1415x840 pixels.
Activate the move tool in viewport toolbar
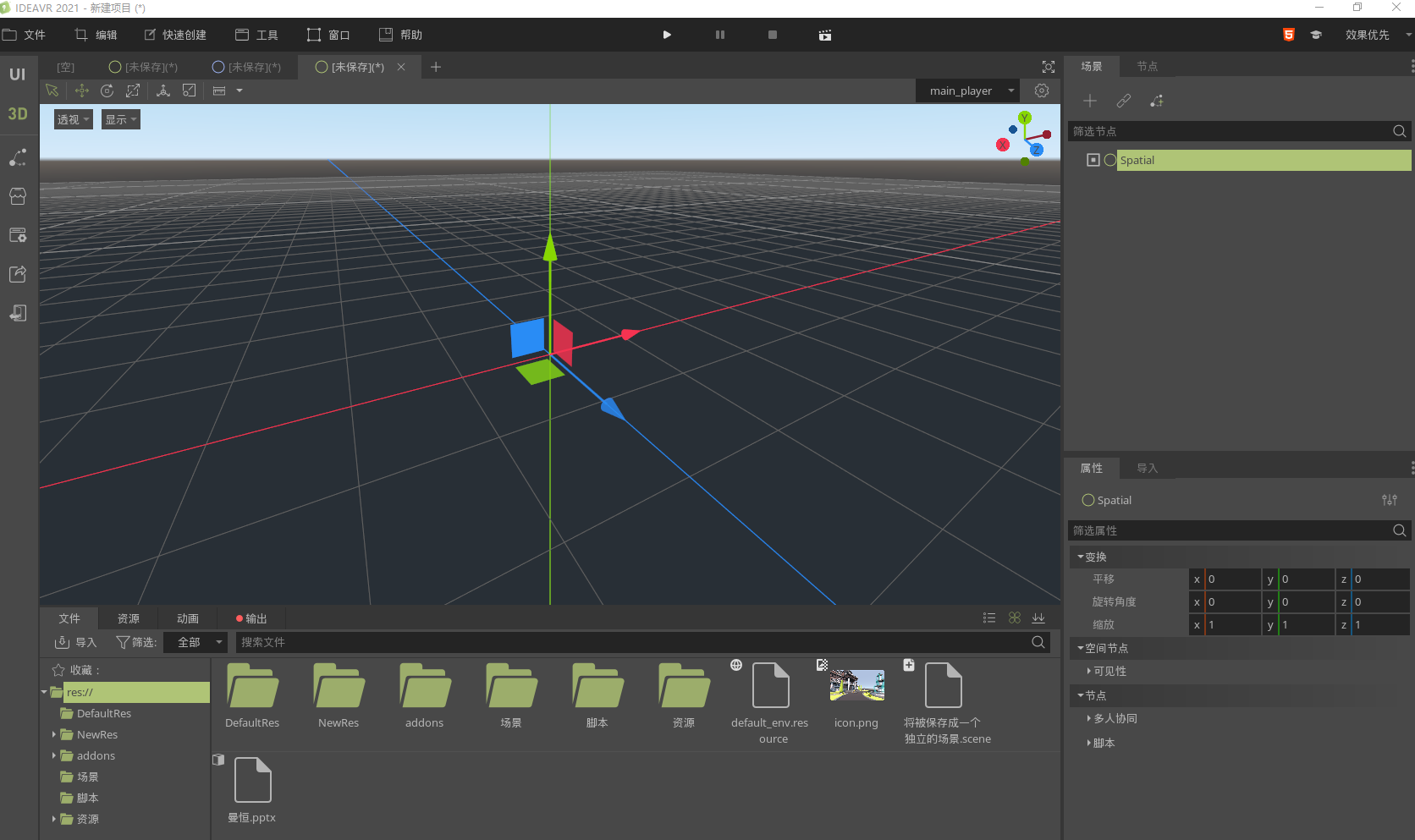(x=81, y=91)
